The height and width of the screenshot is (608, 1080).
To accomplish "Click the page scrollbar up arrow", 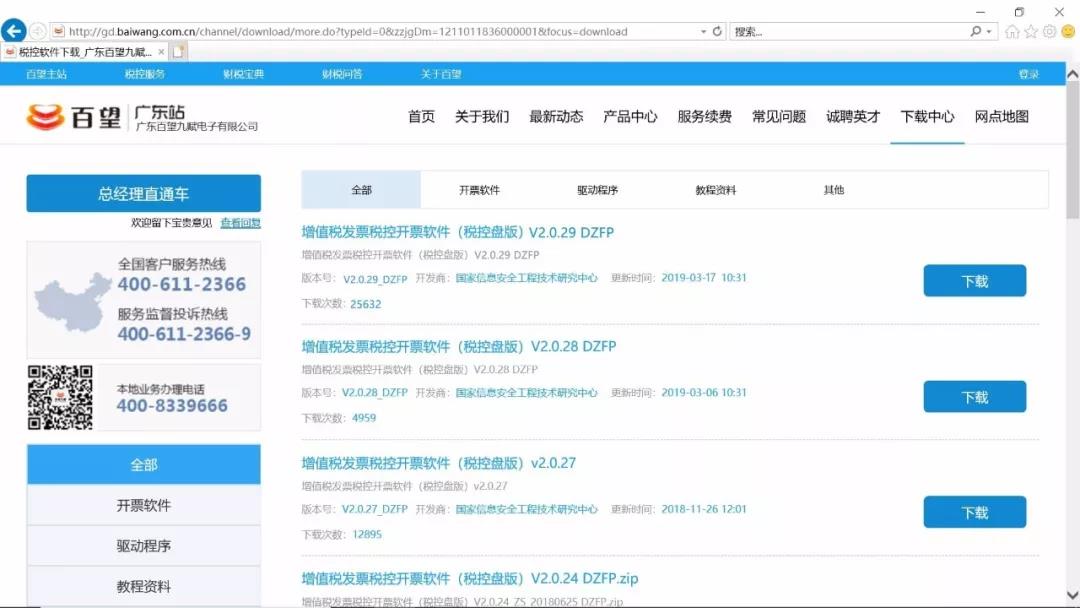I will tap(1072, 73).
